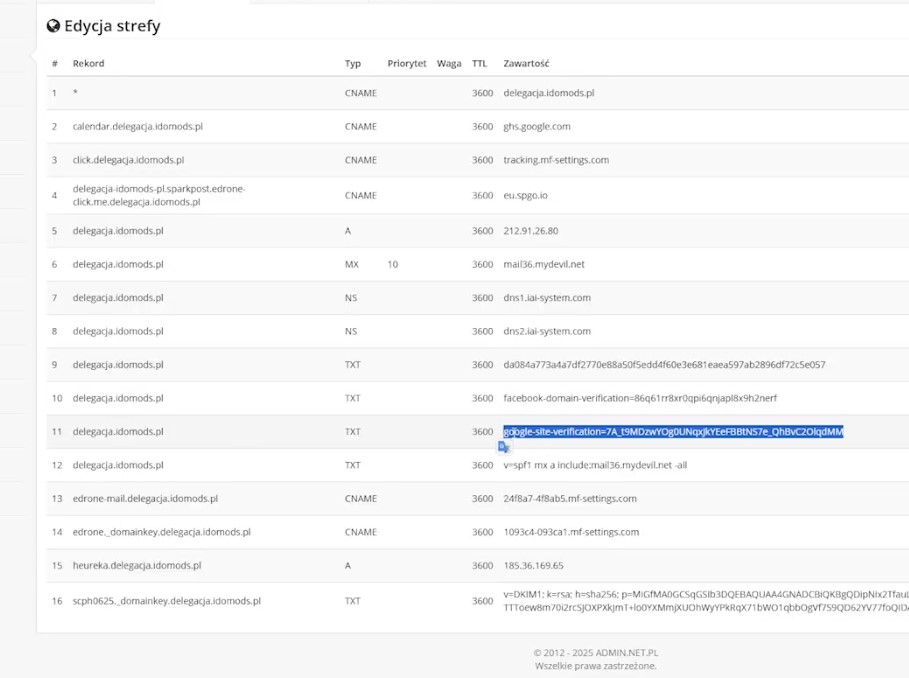This screenshot has width=909, height=678.
Task: Click the Rekord column header
Action: (88, 63)
